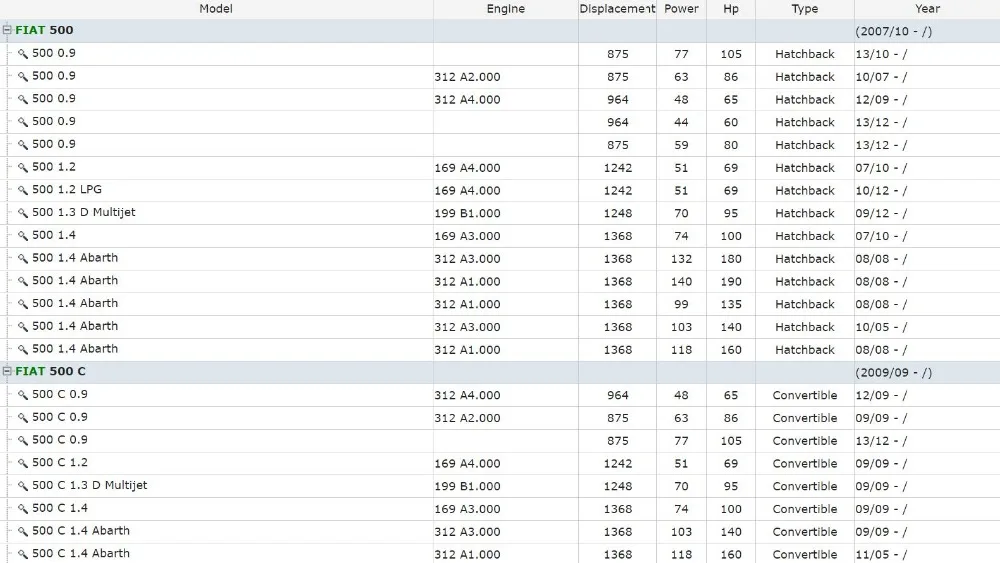
Task: Click engine 312 A2.000 in 500 0.9 row
Action: pyautogui.click(x=467, y=77)
